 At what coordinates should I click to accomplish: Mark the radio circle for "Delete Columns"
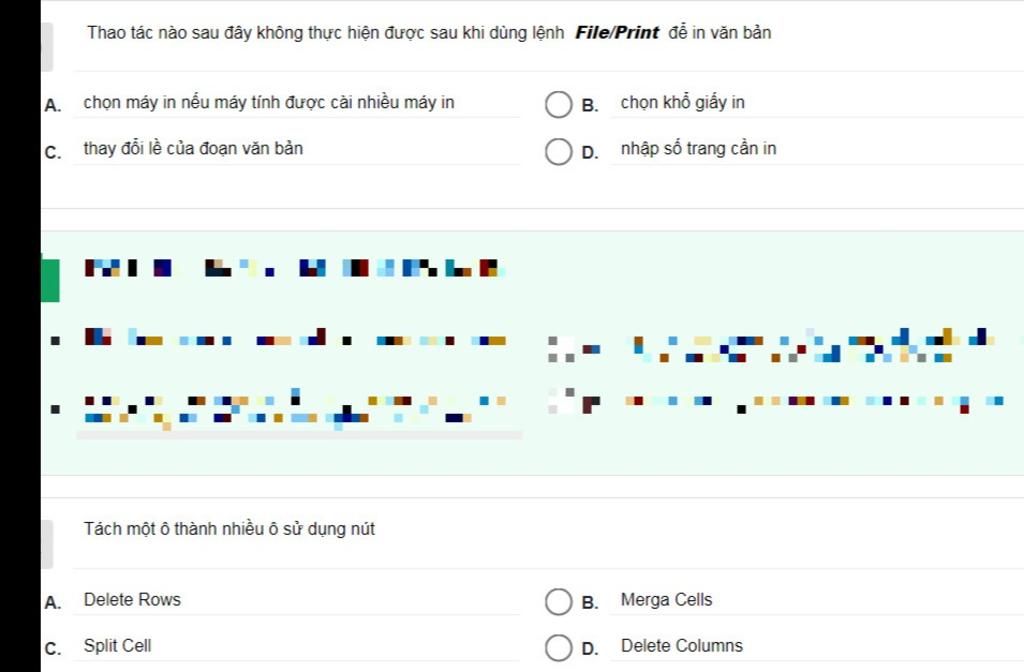coord(557,648)
